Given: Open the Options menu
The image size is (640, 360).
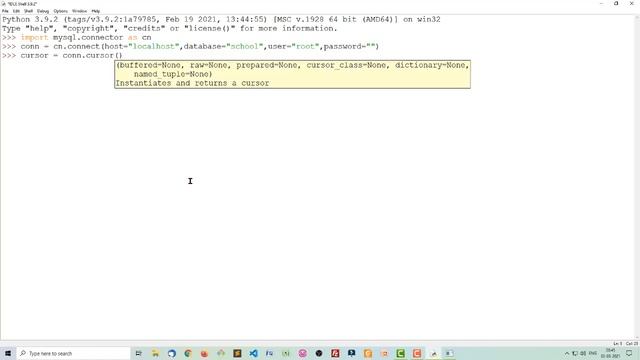Looking at the screenshot, I should click(x=60, y=11).
